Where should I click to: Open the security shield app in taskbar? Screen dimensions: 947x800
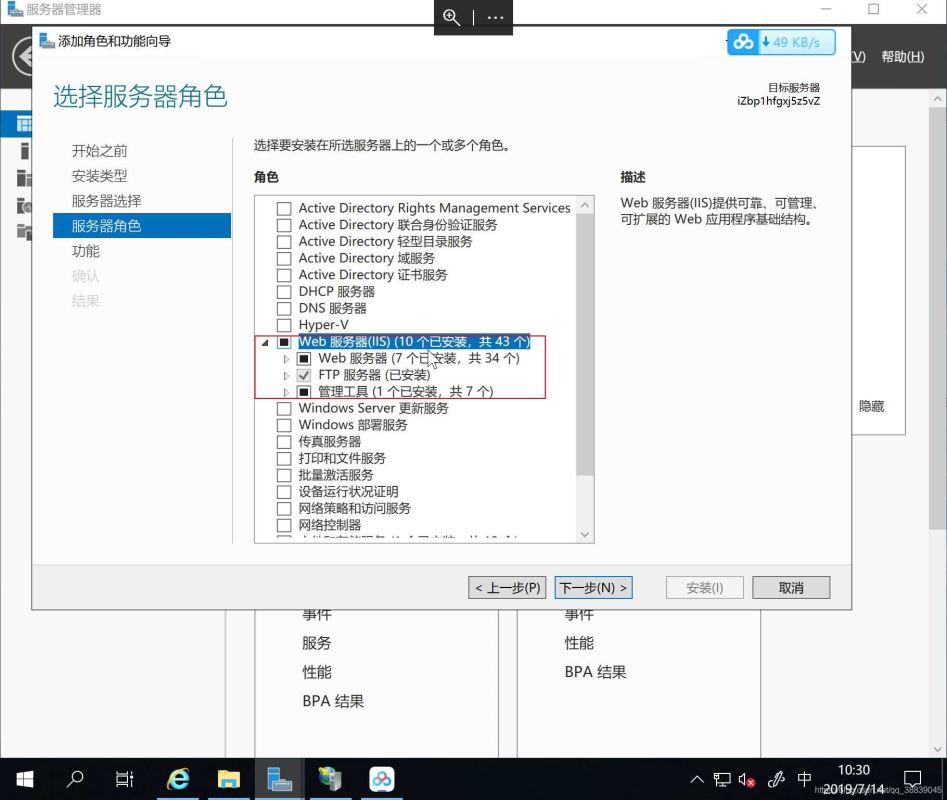tap(330, 779)
